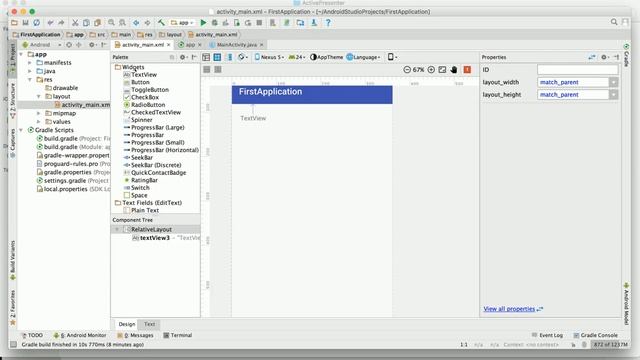
Task: Run the app with green play button
Action: [203, 23]
